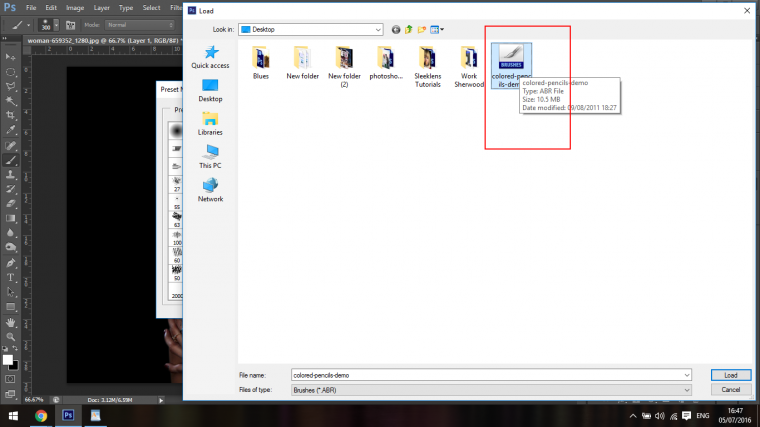The width and height of the screenshot is (760, 427).
Task: Select the Eyedropper tool
Action: click(x=10, y=130)
